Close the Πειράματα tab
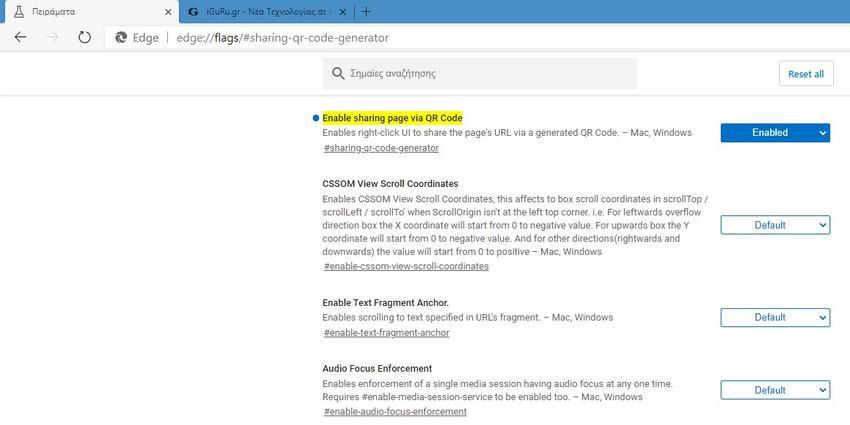This screenshot has width=850, height=425. tap(168, 12)
